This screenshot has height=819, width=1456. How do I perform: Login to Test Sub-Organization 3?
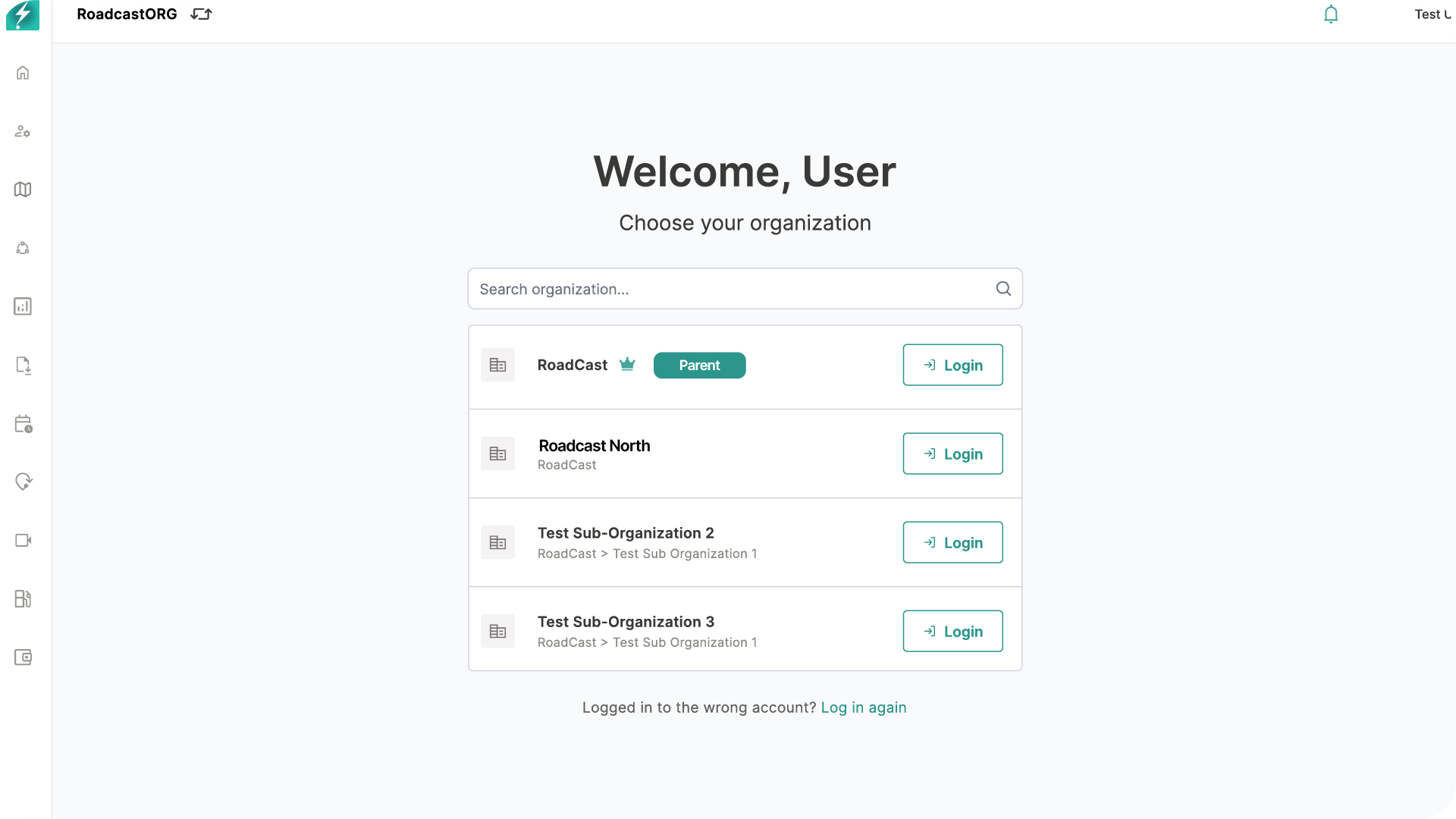click(952, 632)
